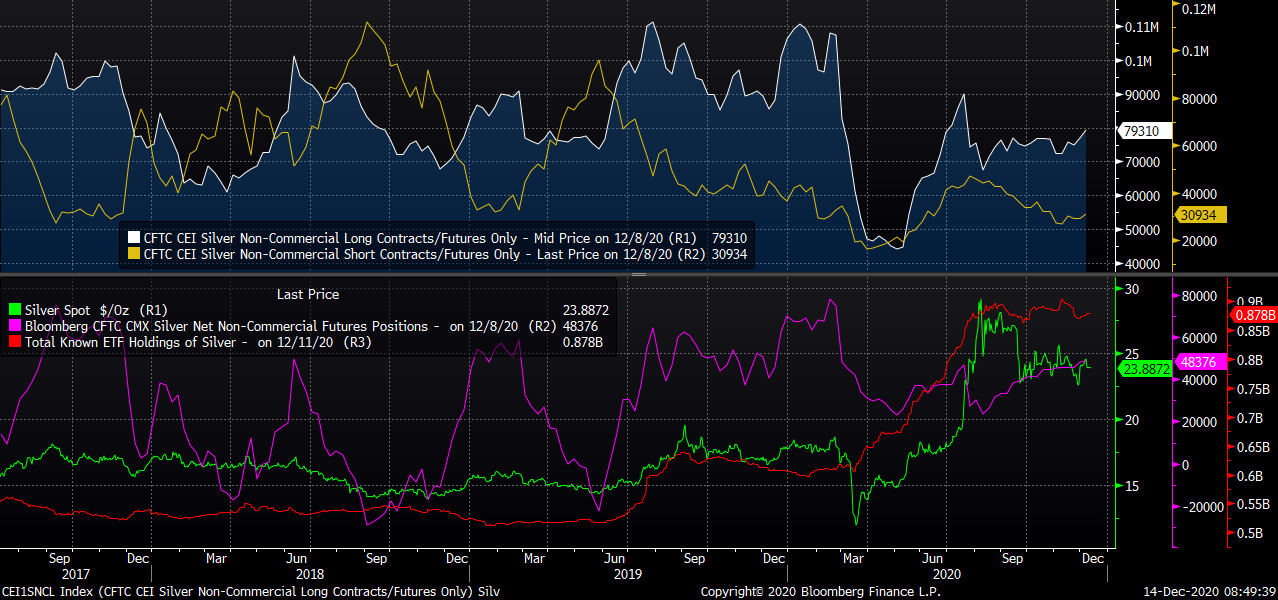Click the green 23.8872 price tag
The width and height of the screenshot is (1278, 600).
(x=1144, y=369)
